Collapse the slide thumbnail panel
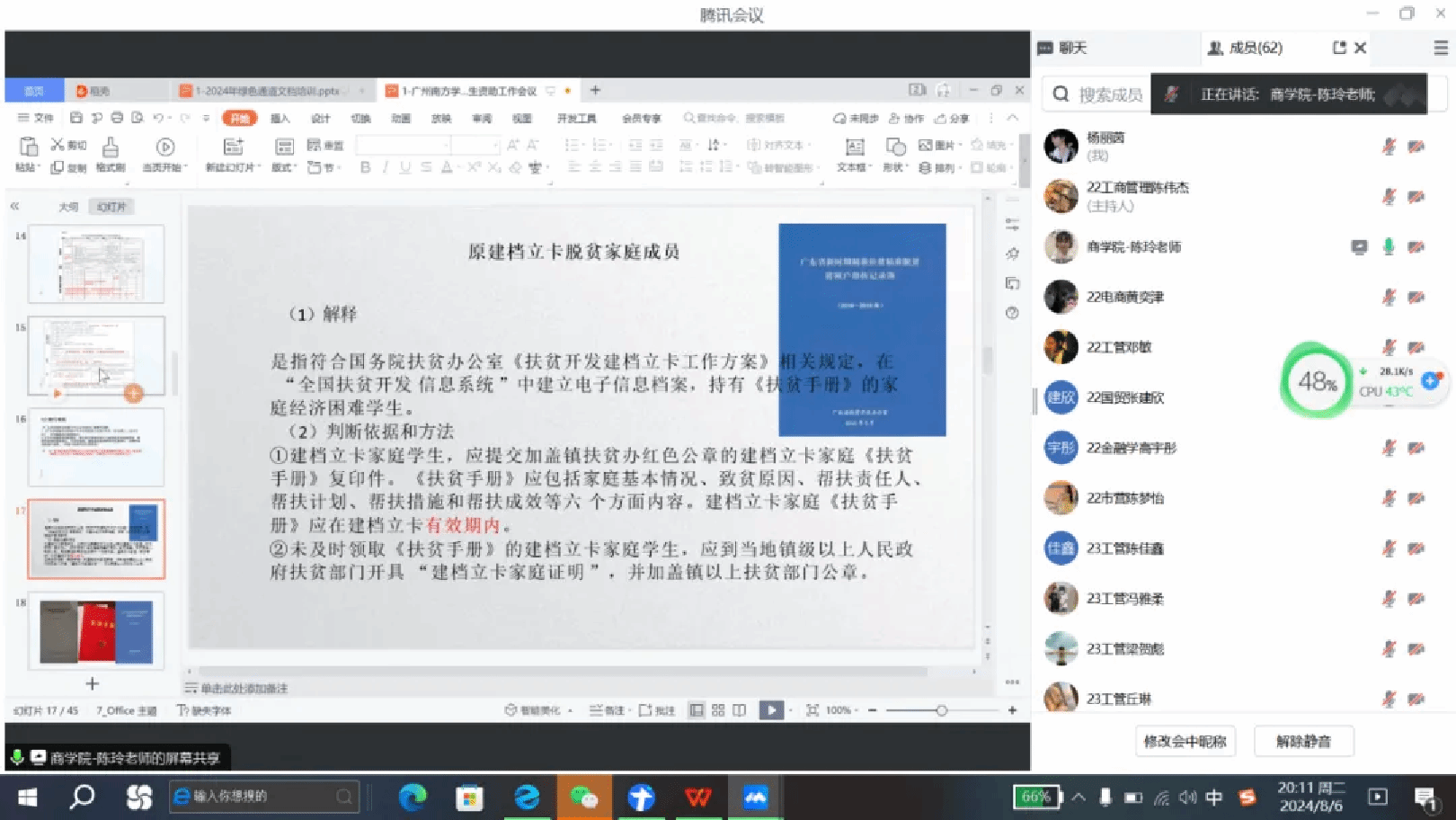1456x820 pixels. 15,207
